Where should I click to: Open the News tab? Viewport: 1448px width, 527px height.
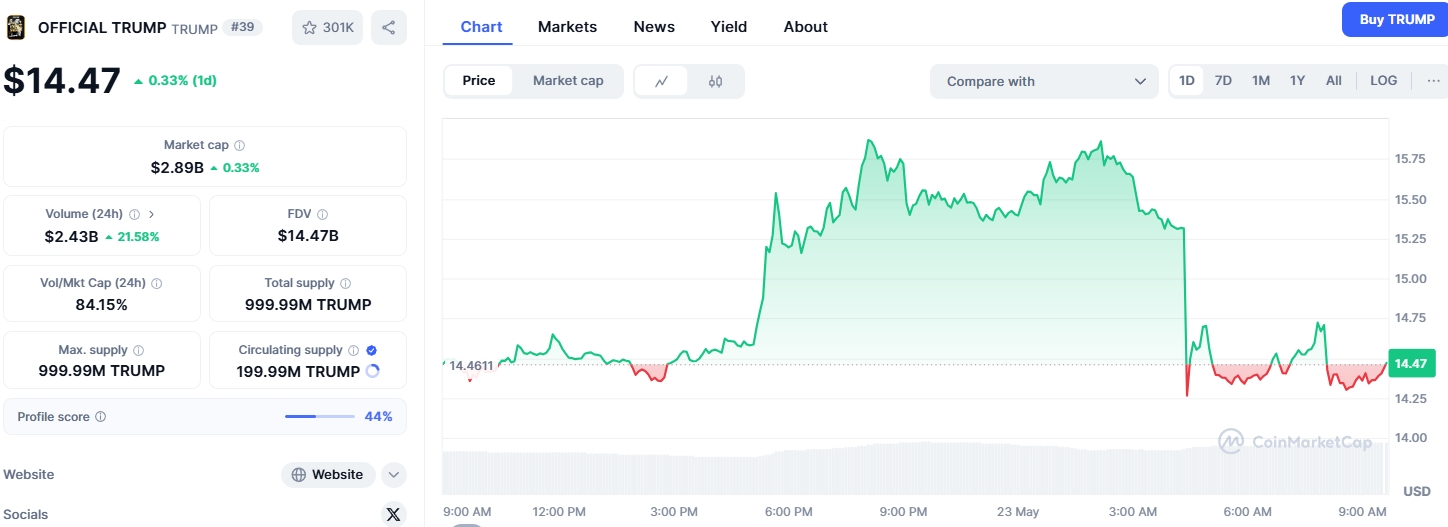click(654, 27)
